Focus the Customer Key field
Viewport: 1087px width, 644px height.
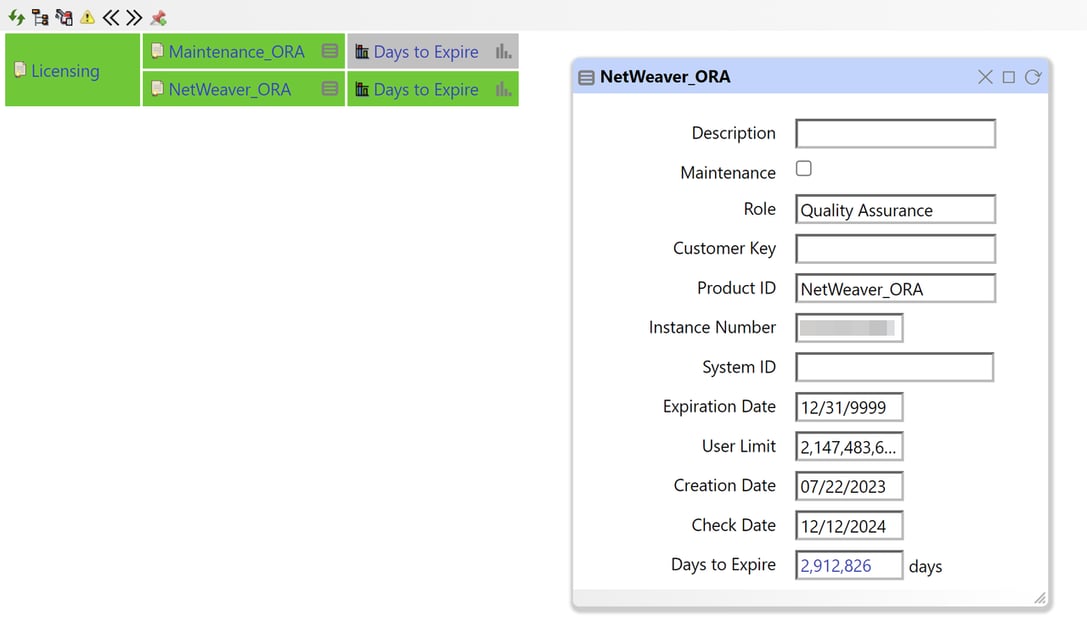[895, 249]
